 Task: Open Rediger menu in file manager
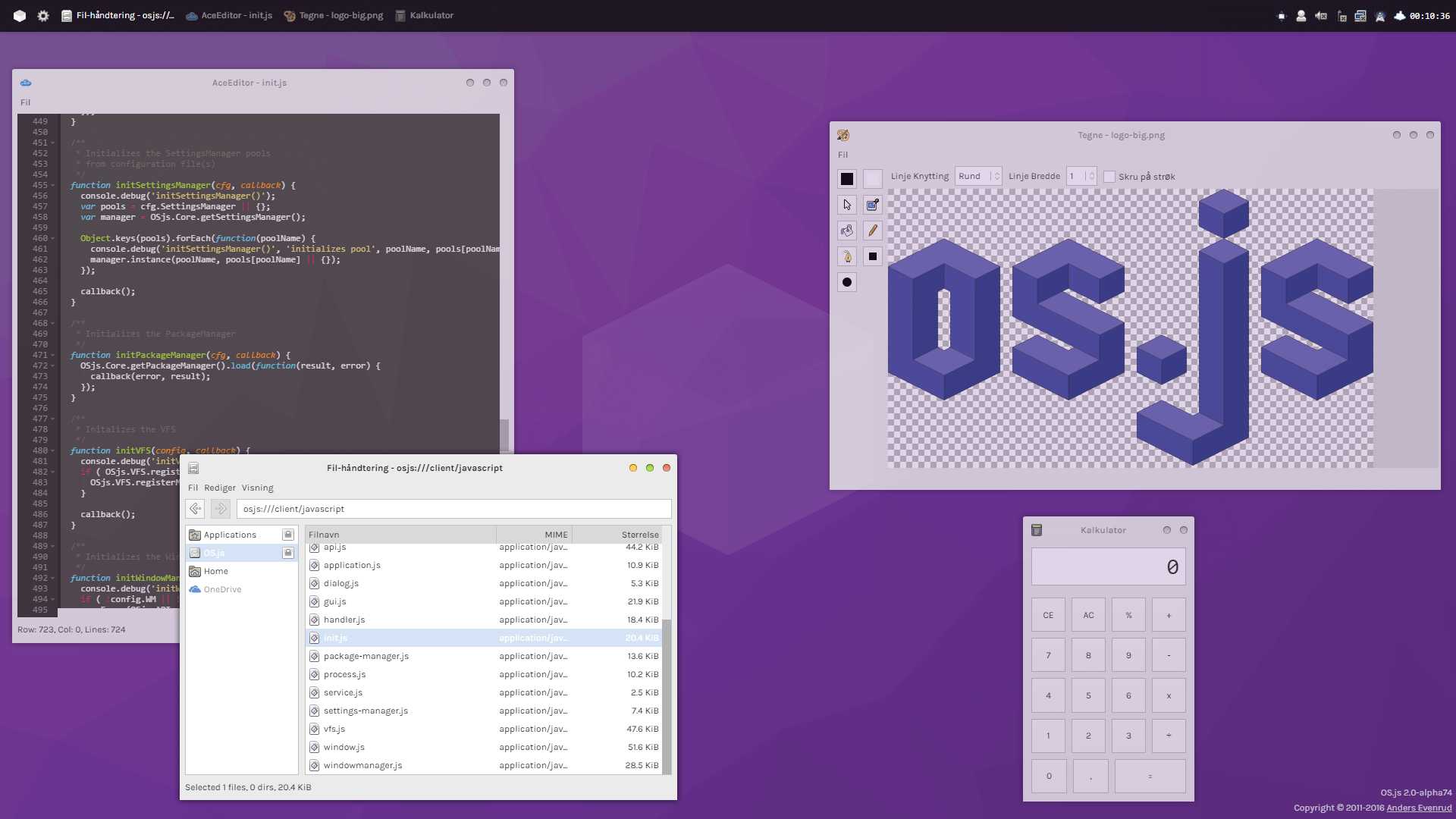click(x=218, y=487)
